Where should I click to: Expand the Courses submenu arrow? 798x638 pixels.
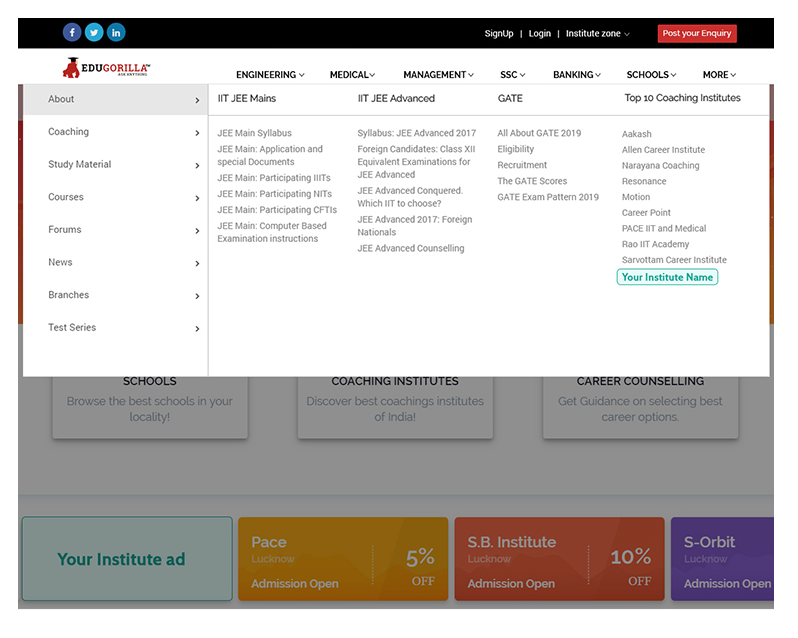pyautogui.click(x=197, y=198)
